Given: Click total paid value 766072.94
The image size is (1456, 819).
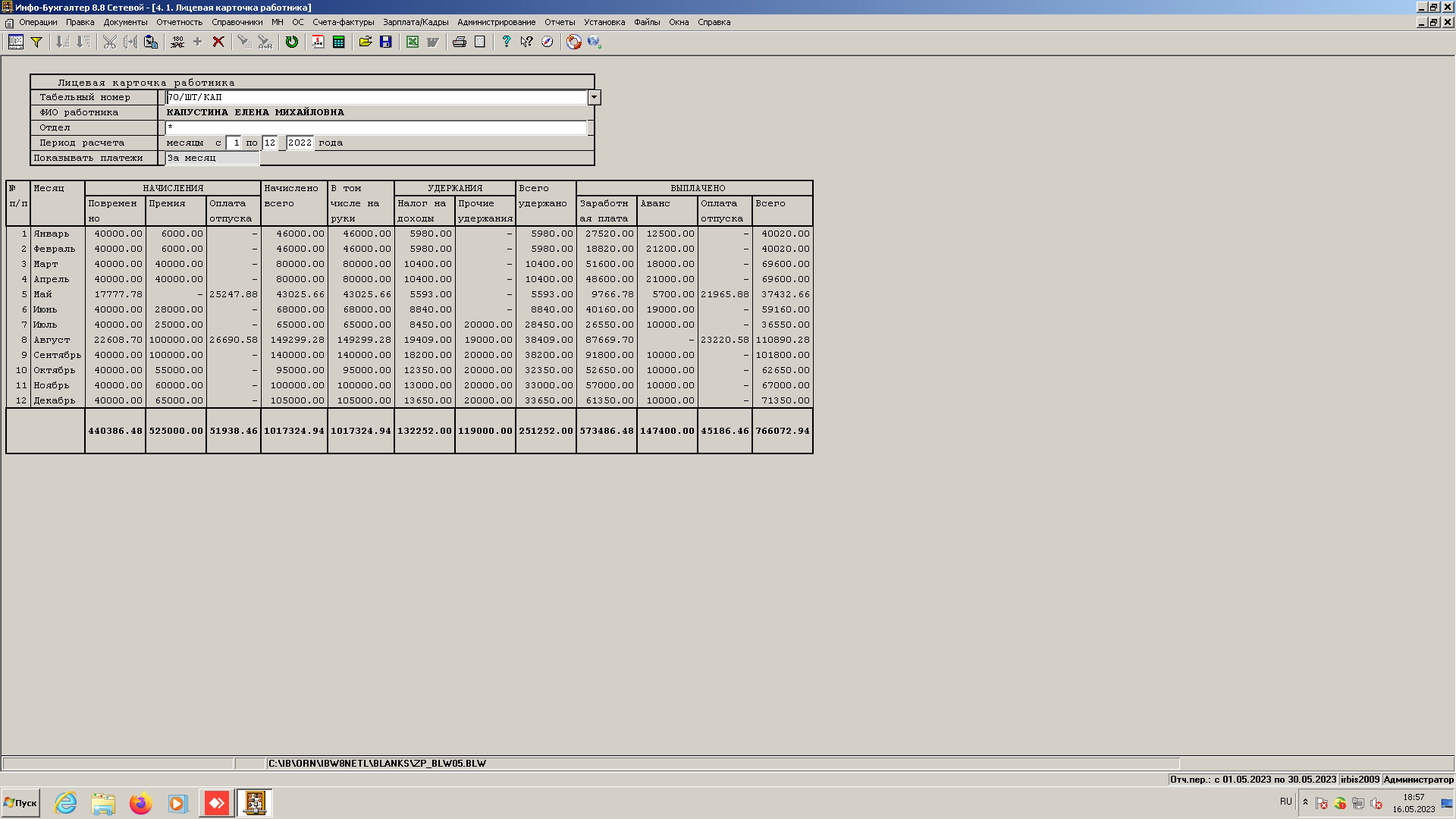Looking at the screenshot, I should (x=783, y=431).
